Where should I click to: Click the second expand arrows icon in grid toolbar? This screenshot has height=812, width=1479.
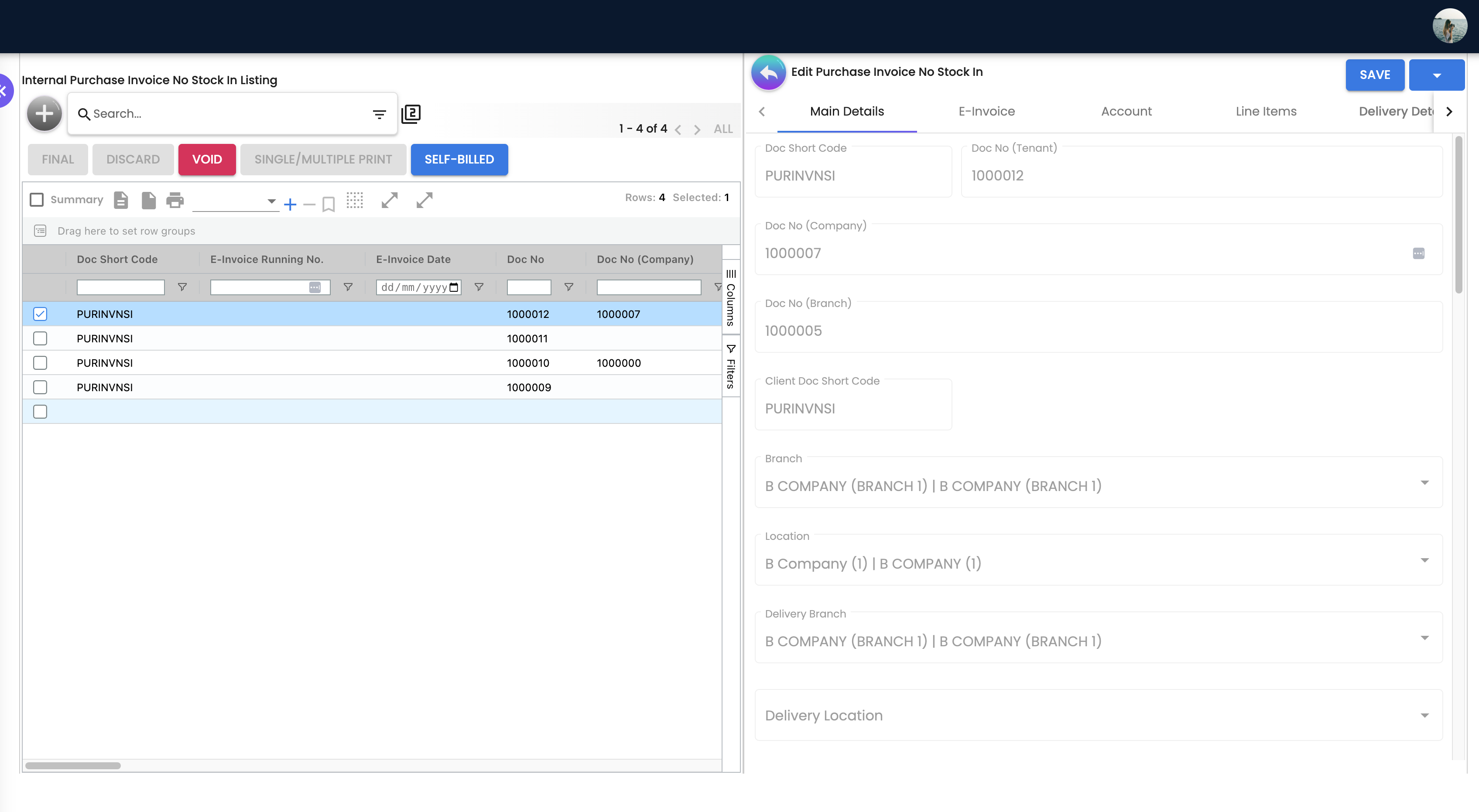pyautogui.click(x=425, y=200)
